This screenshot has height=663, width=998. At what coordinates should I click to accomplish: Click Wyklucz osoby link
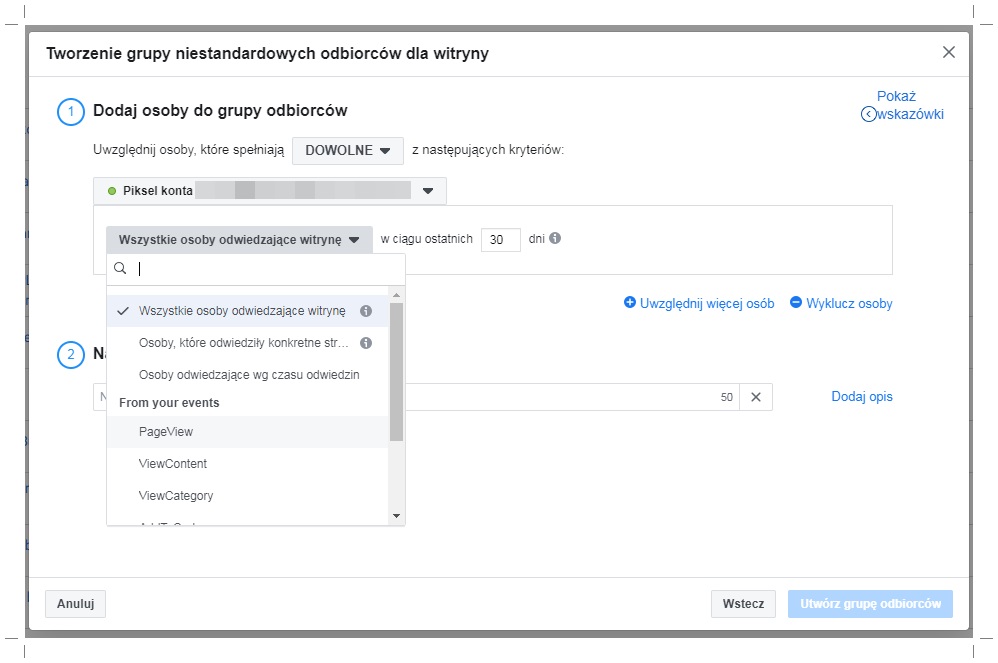pyautogui.click(x=849, y=304)
